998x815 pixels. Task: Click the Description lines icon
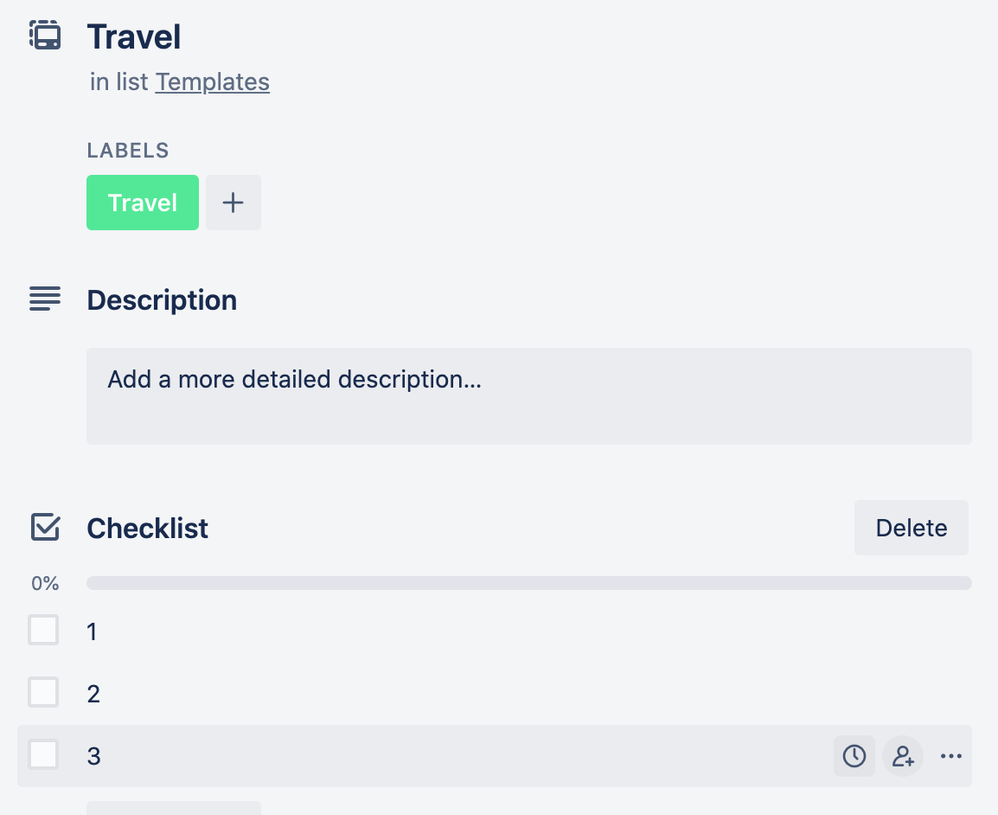click(x=45, y=299)
